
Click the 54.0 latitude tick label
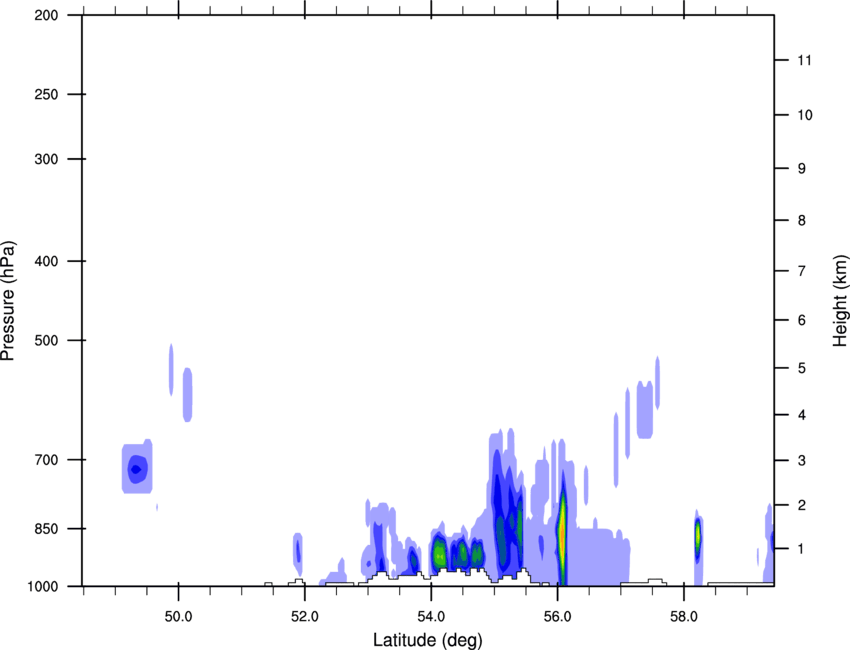[x=431, y=617]
